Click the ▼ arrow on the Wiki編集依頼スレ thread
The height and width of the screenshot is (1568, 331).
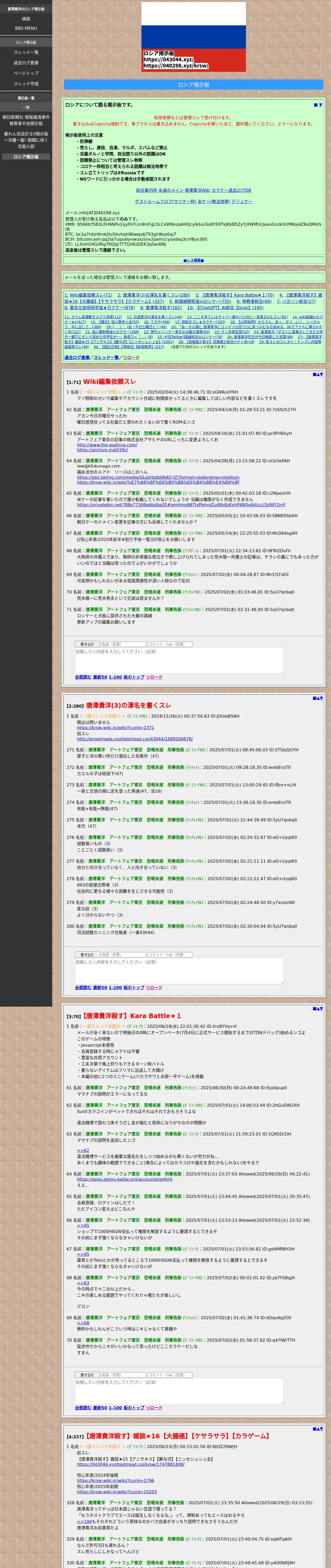(x=321, y=374)
